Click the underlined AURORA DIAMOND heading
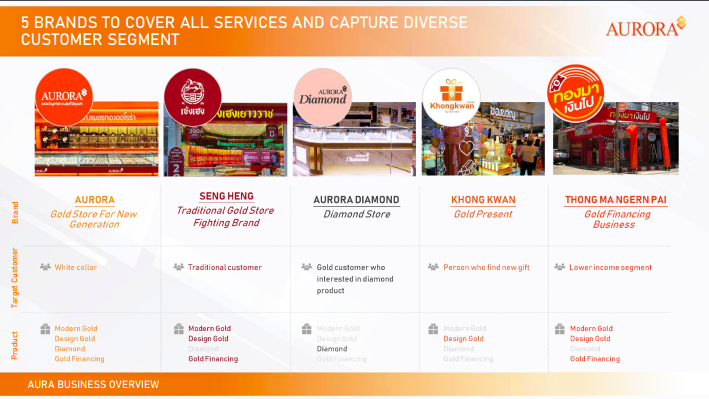 coord(356,200)
